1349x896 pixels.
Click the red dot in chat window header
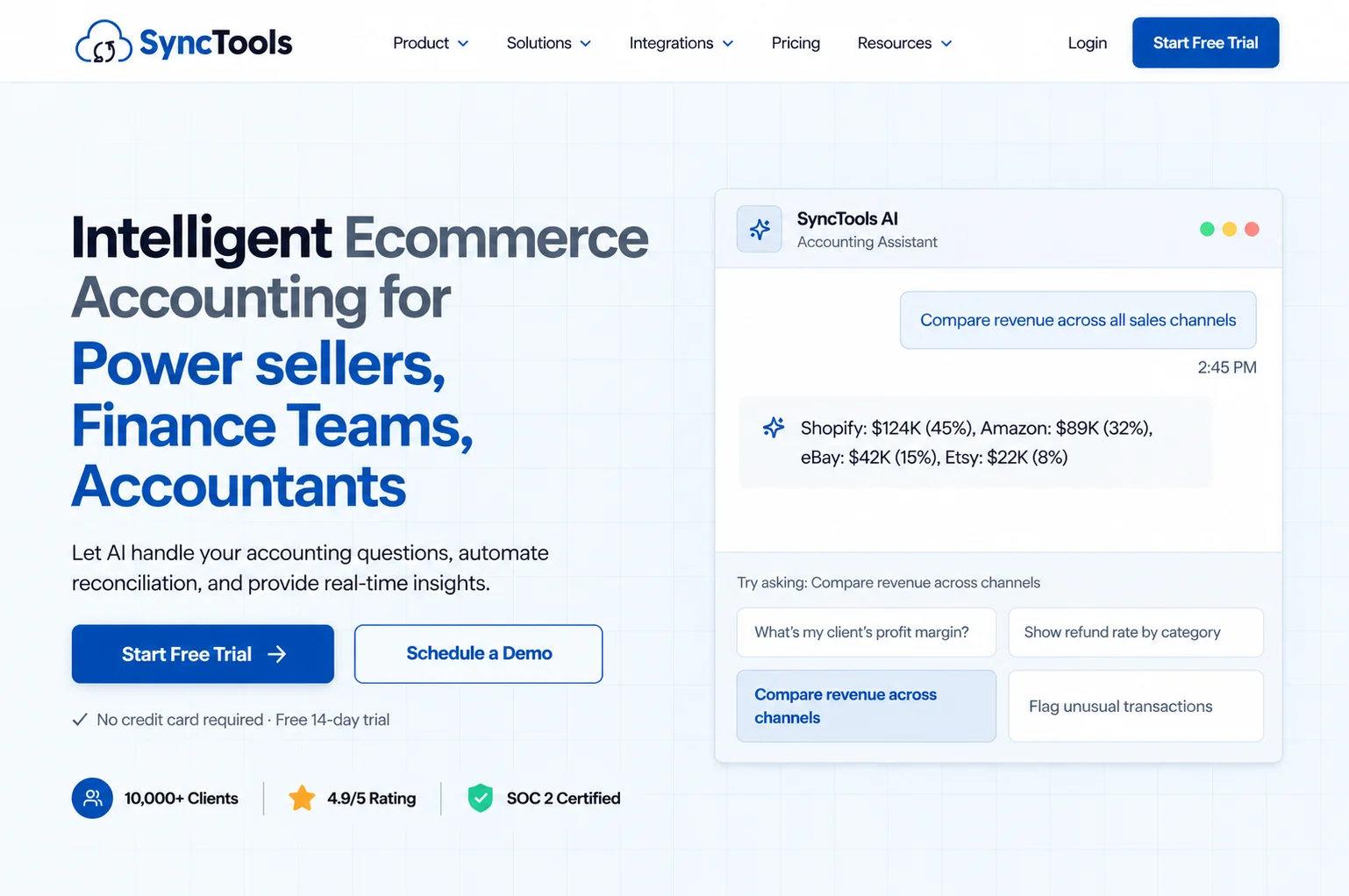[x=1252, y=229]
